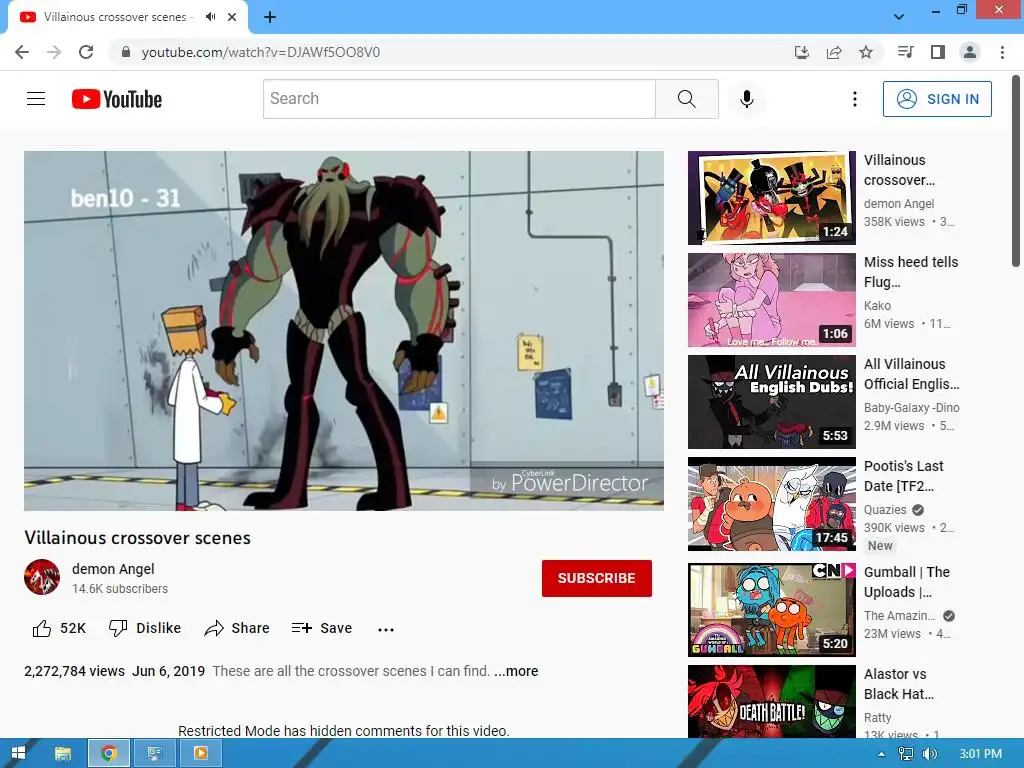Close the Villainous crossover scenes tab
Screen dimensions: 1024x768
[232, 17]
